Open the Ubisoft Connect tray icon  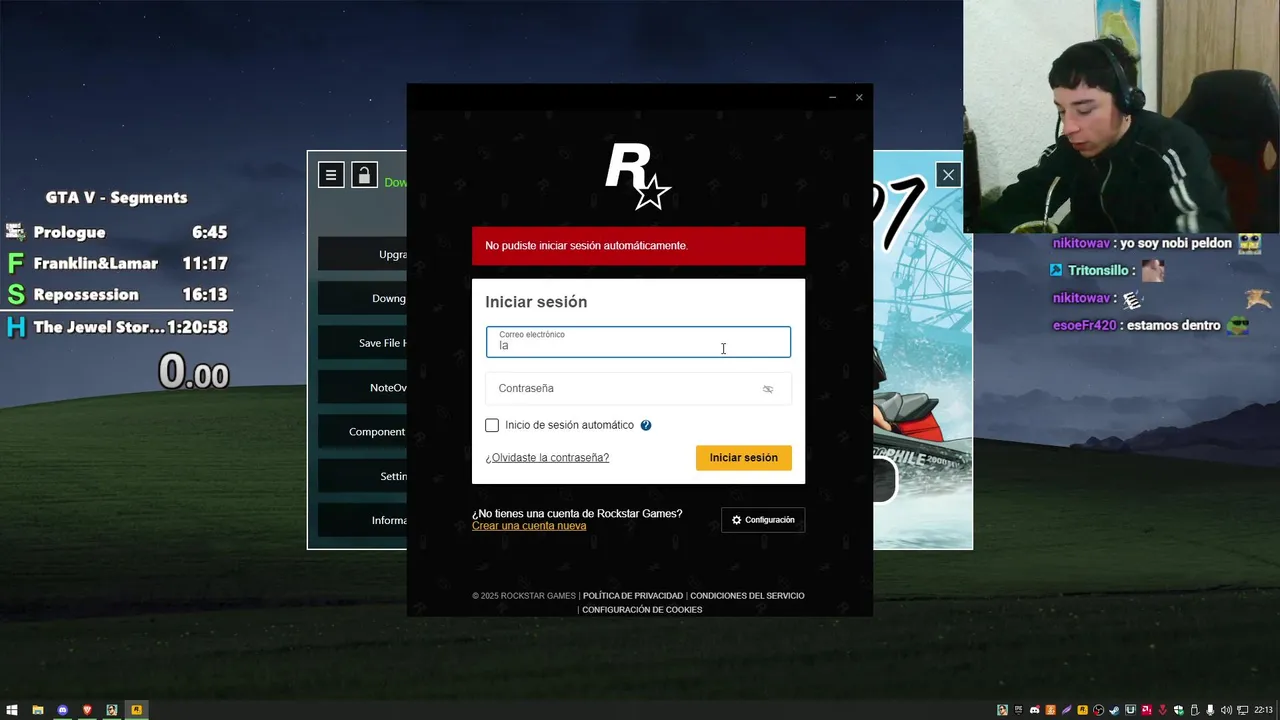tap(1130, 710)
